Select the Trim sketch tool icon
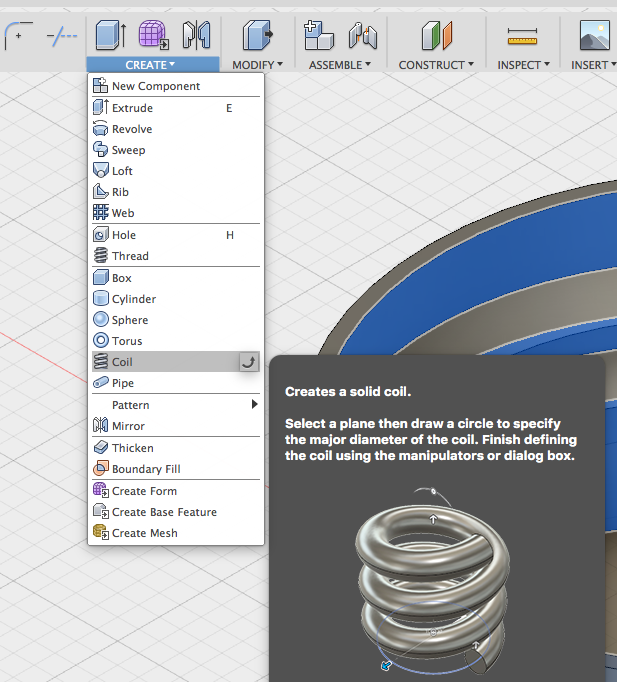 (62, 36)
